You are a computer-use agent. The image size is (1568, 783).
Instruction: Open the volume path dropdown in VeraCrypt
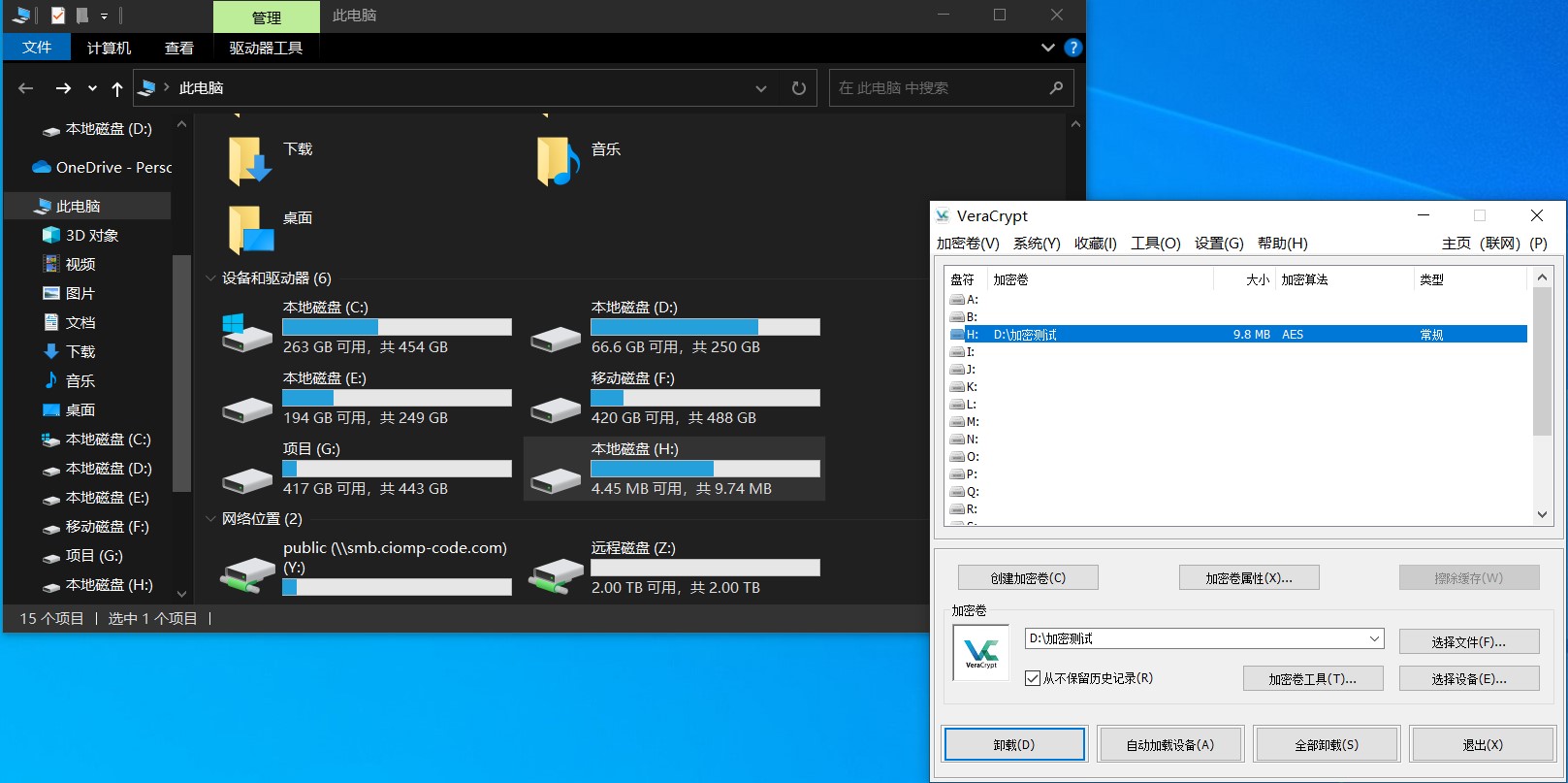click(1374, 638)
